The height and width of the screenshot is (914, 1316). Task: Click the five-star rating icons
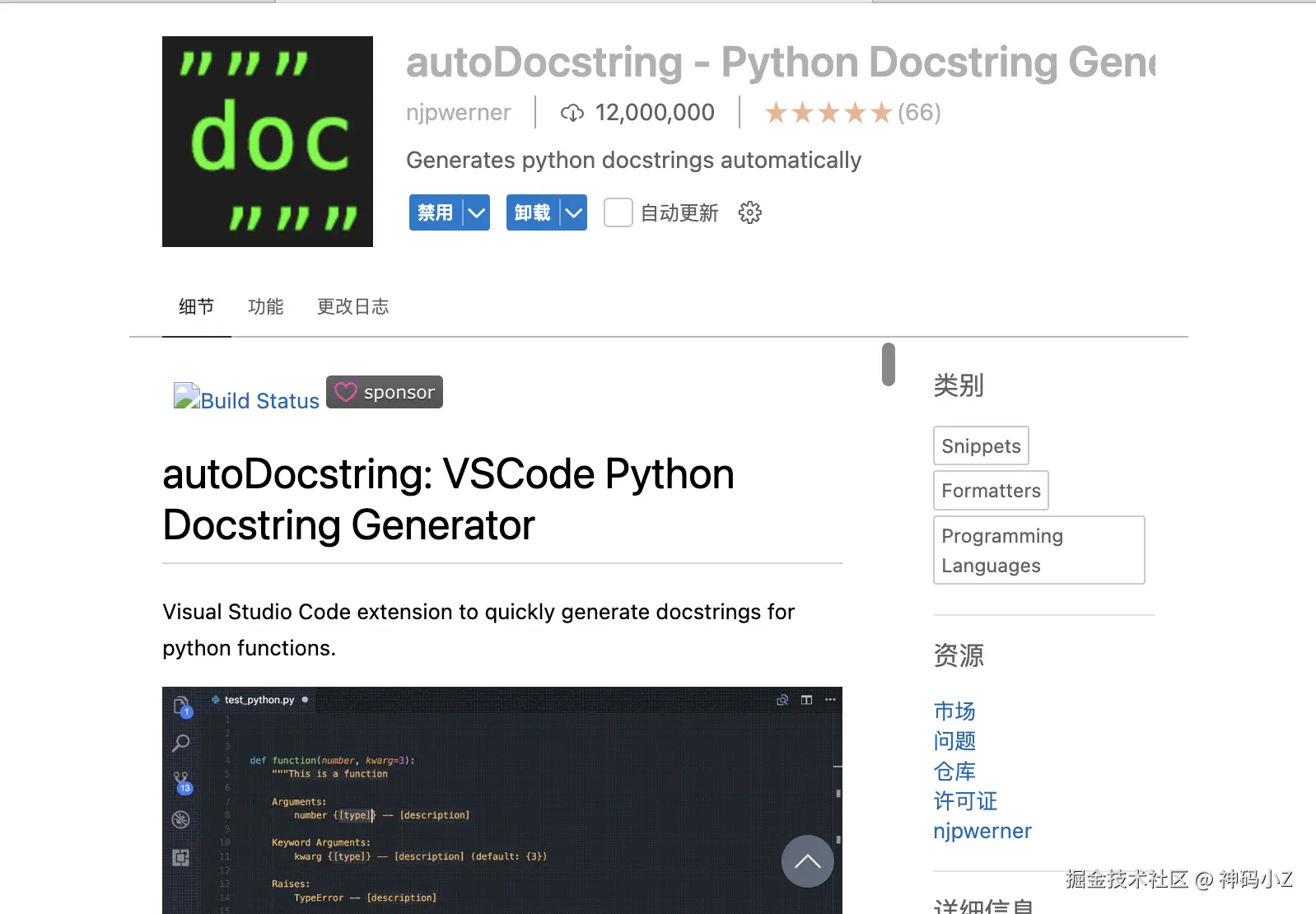click(828, 113)
